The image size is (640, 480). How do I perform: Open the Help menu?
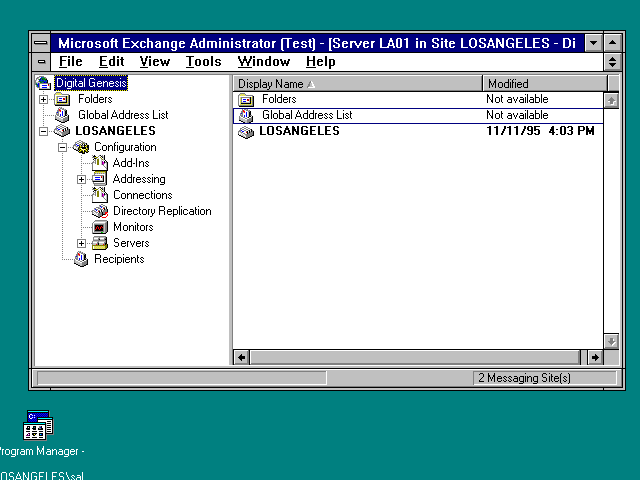tap(321, 62)
